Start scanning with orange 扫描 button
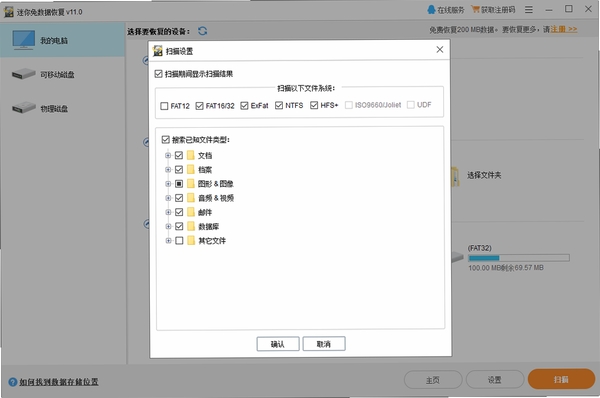 [x=561, y=379]
